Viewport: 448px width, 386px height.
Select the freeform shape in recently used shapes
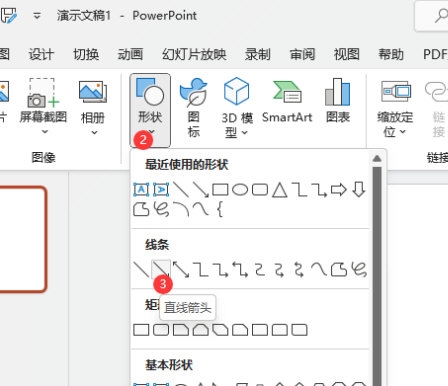click(x=141, y=210)
